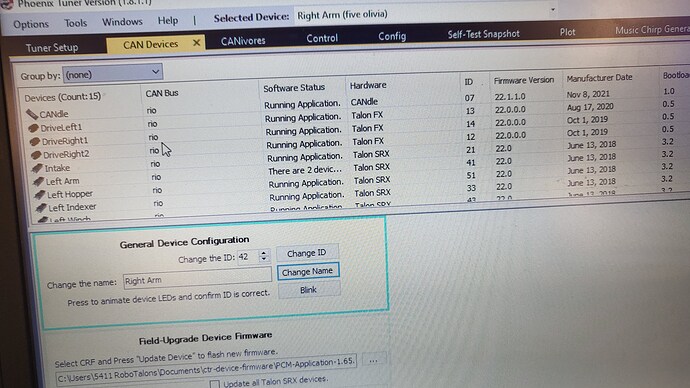Click the Change ID button

tap(307, 253)
